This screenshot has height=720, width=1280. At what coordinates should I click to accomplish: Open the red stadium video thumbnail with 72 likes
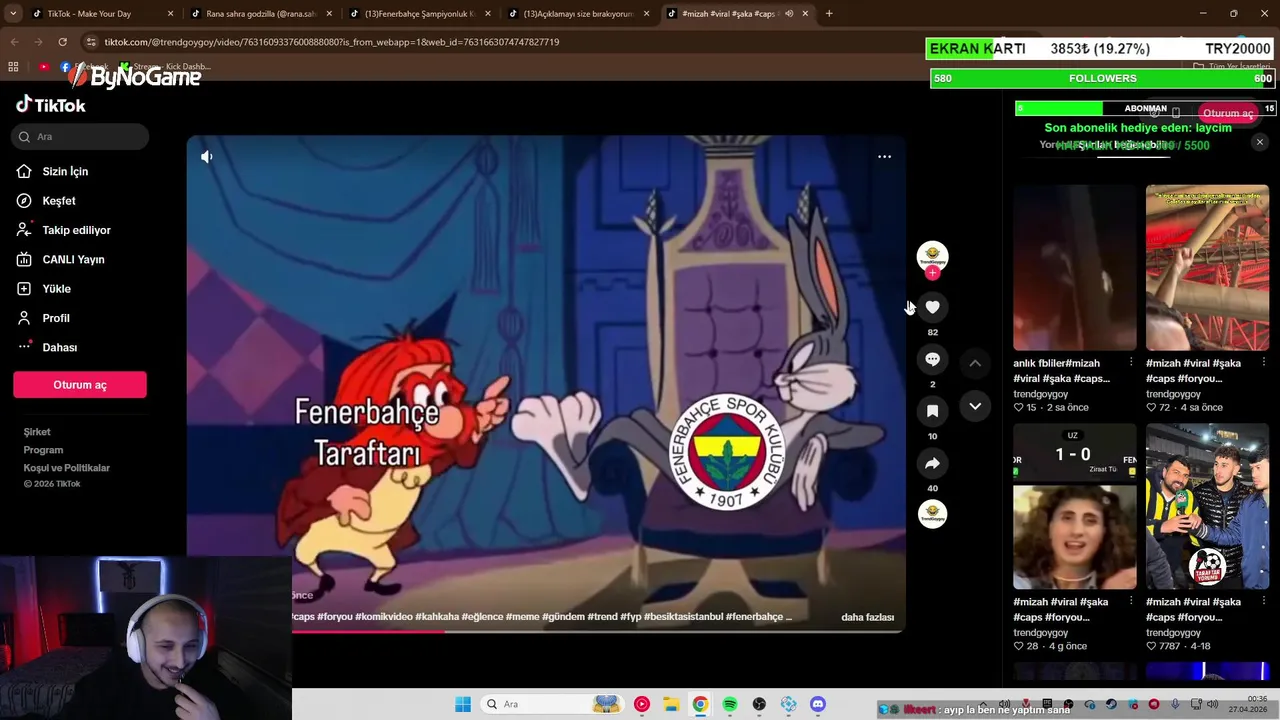(1207, 267)
